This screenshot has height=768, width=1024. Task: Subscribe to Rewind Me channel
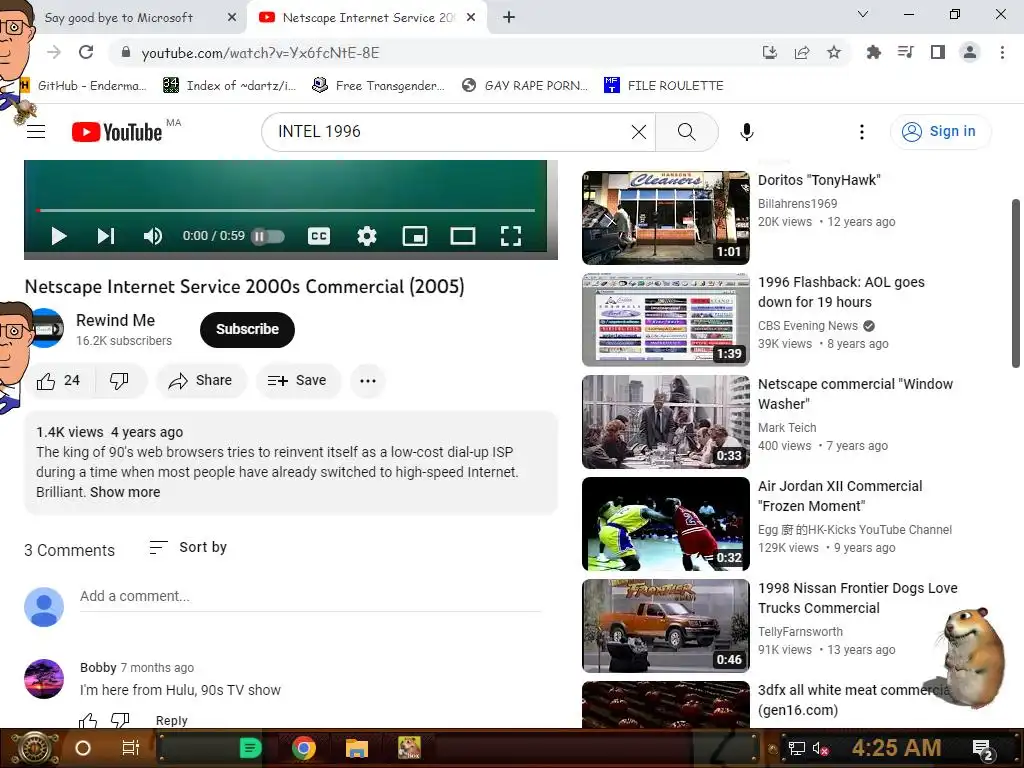pos(247,329)
